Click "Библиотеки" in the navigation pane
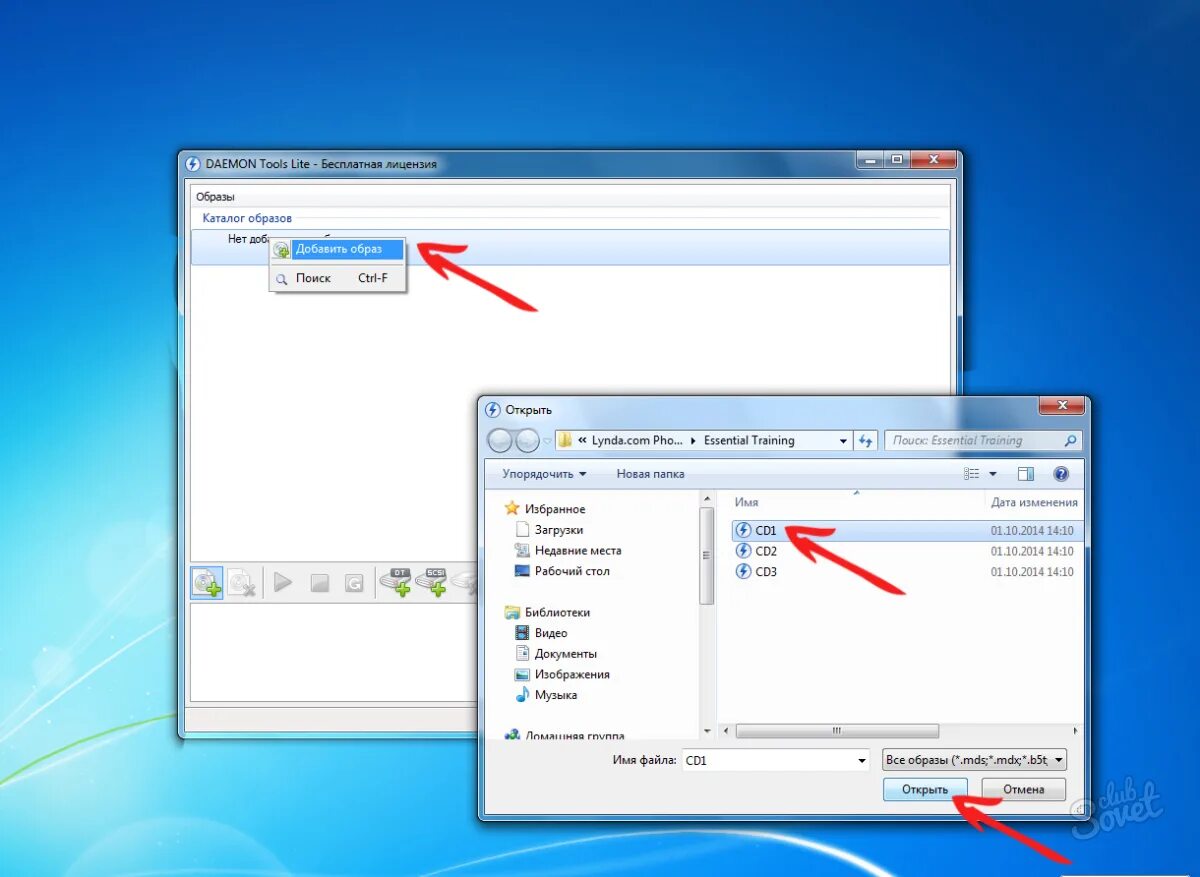 click(548, 612)
